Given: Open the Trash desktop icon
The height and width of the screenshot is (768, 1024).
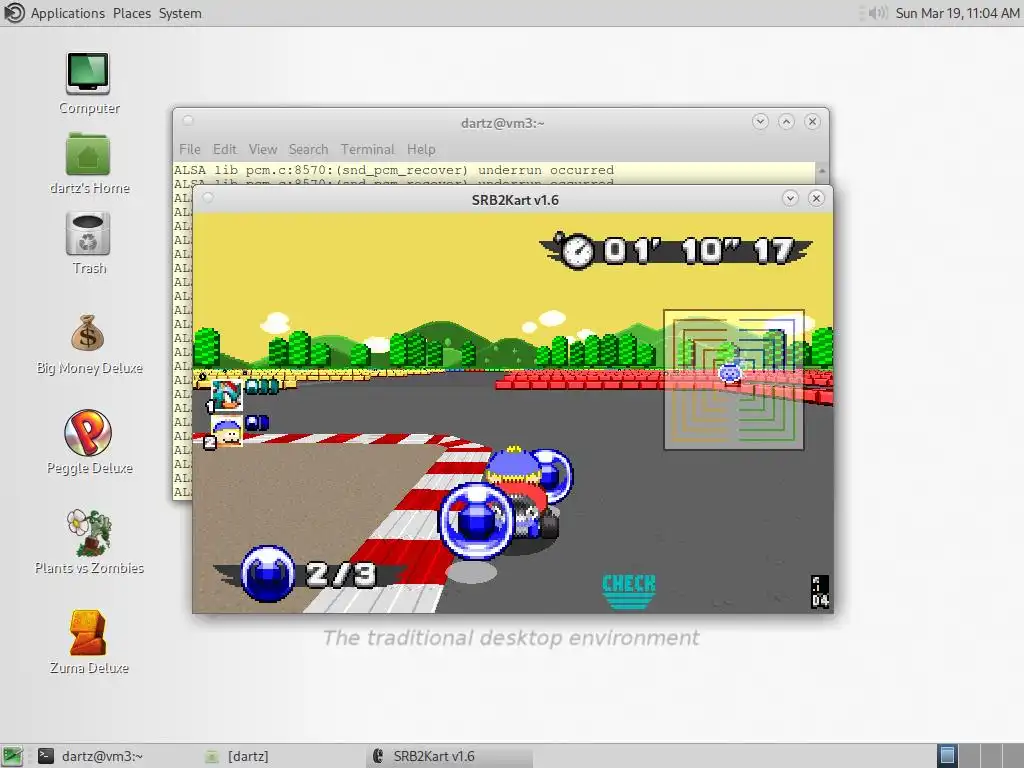Looking at the screenshot, I should 88,234.
